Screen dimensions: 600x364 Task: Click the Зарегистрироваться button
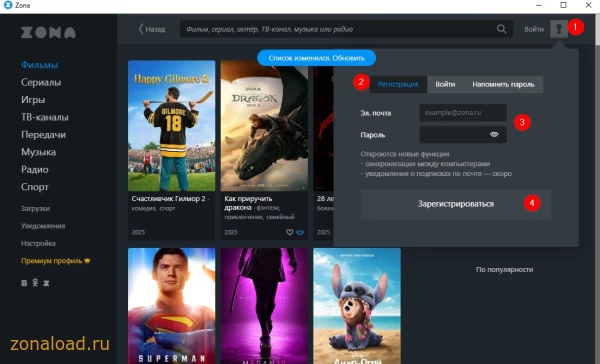click(456, 204)
